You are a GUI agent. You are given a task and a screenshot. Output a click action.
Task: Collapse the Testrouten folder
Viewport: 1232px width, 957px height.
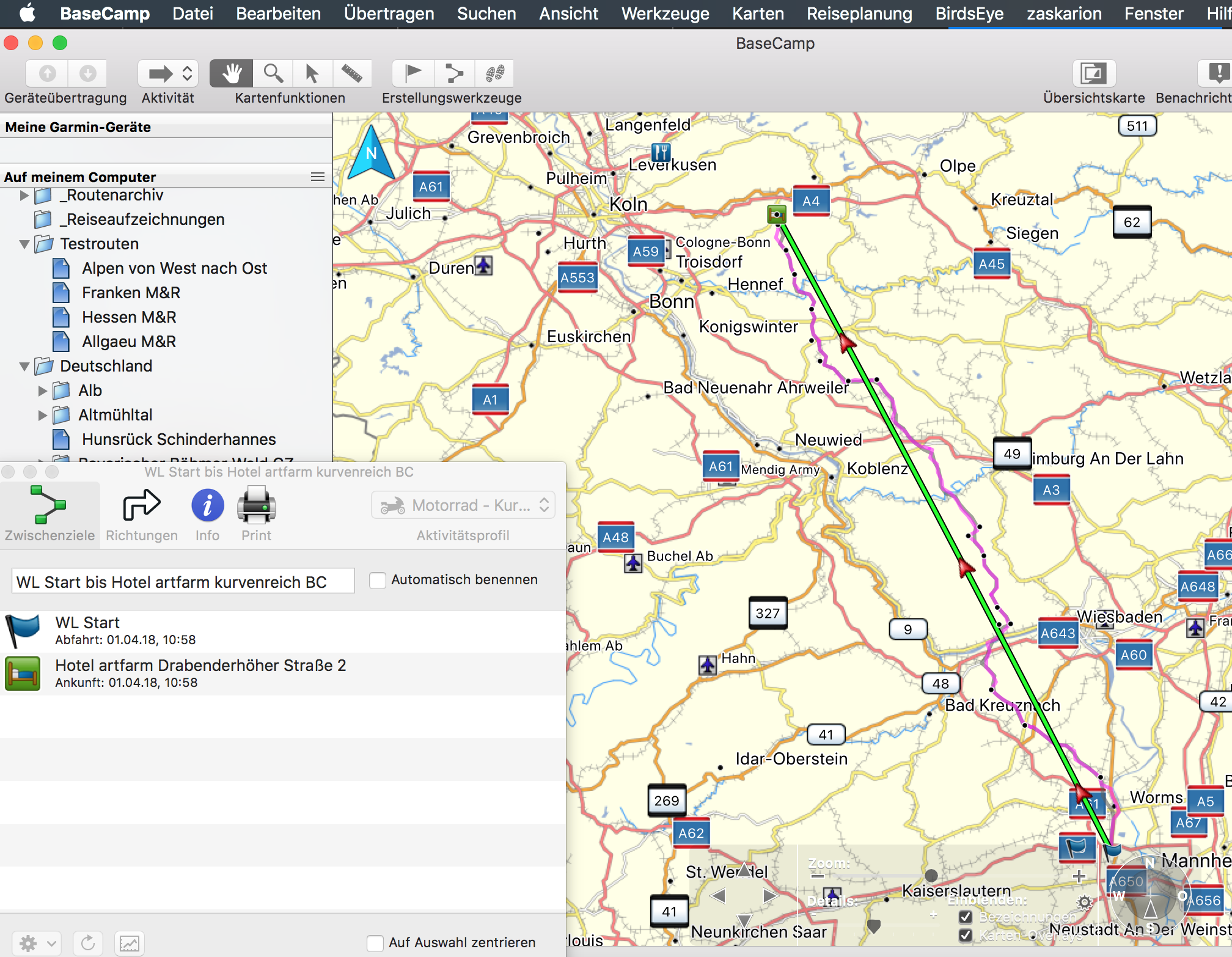pos(24,244)
